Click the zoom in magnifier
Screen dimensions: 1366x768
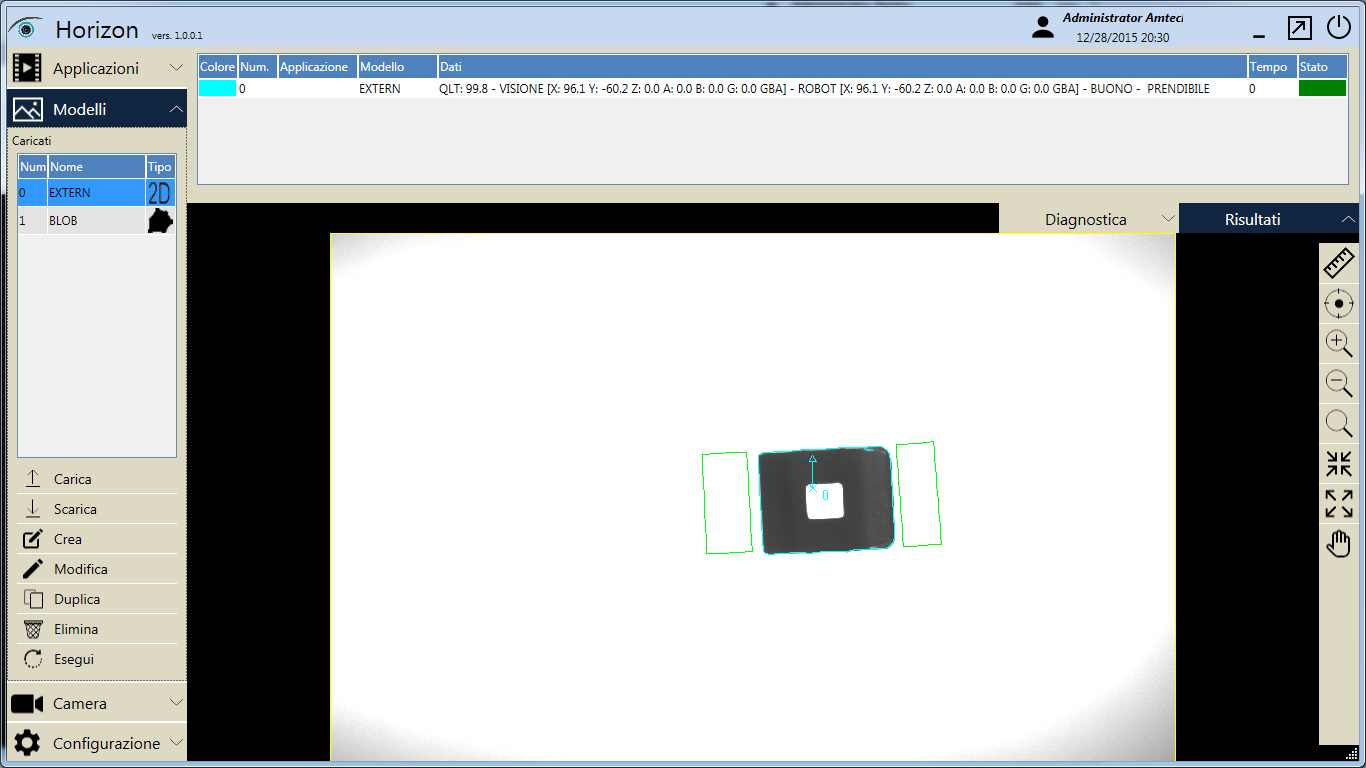(x=1339, y=343)
